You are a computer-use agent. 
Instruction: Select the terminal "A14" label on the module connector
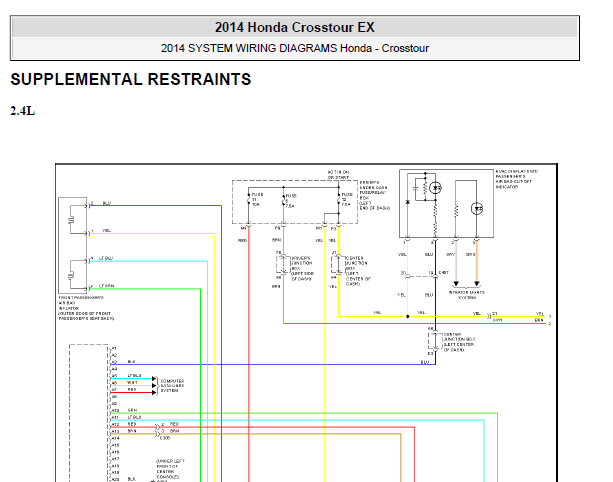(x=115, y=438)
